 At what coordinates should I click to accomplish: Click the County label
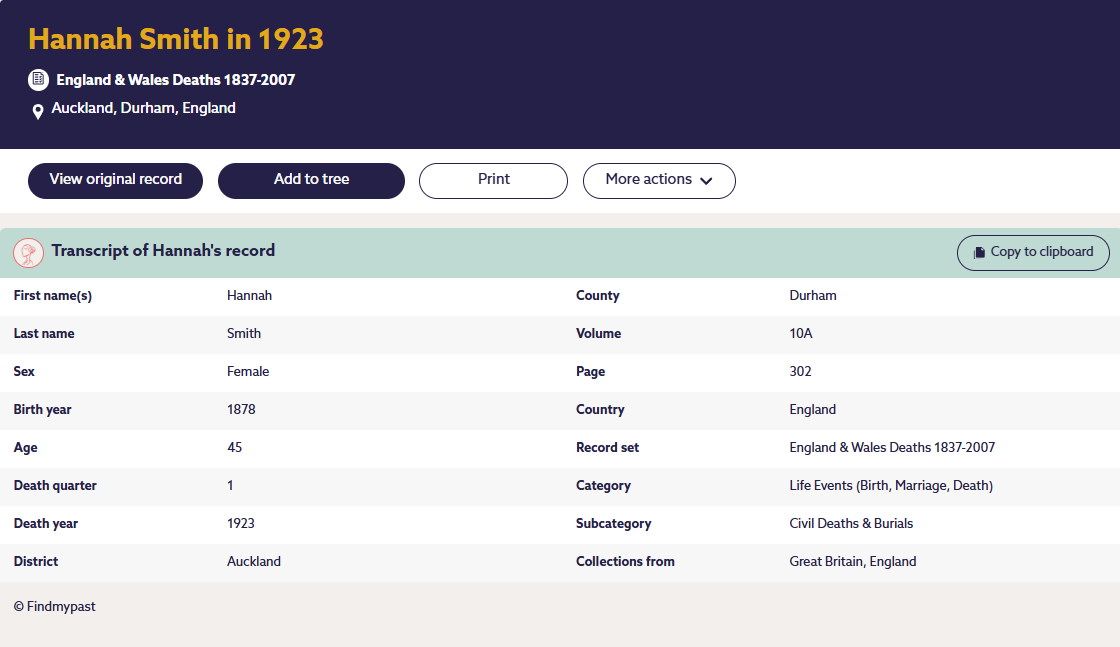(597, 296)
